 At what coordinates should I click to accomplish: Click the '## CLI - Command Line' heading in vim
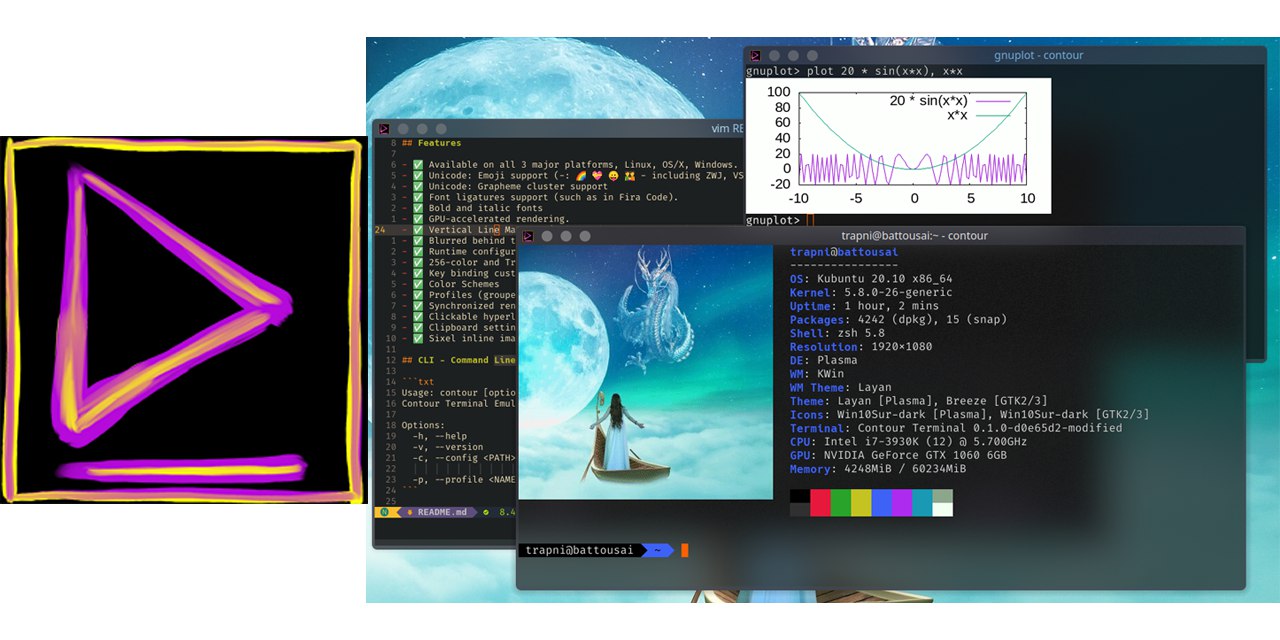click(x=459, y=360)
